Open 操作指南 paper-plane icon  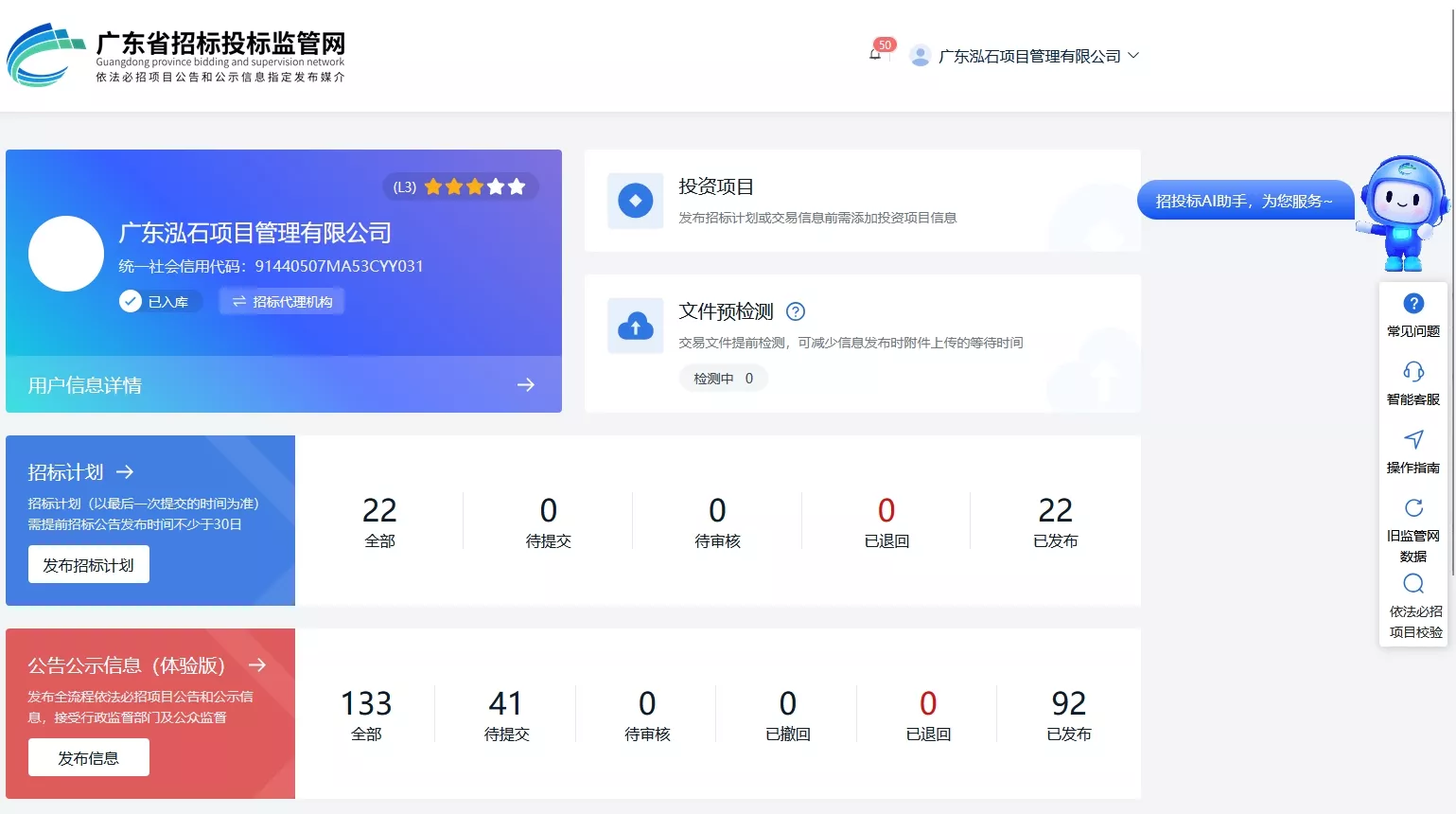[x=1413, y=439]
